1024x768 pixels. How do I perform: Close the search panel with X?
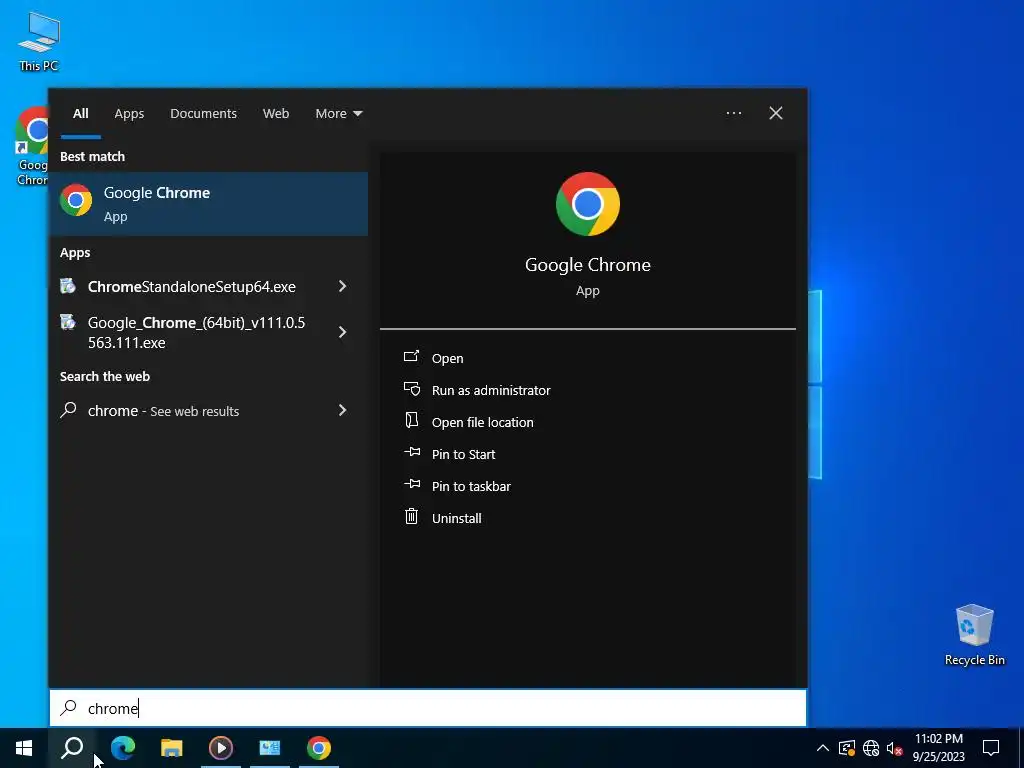(776, 113)
